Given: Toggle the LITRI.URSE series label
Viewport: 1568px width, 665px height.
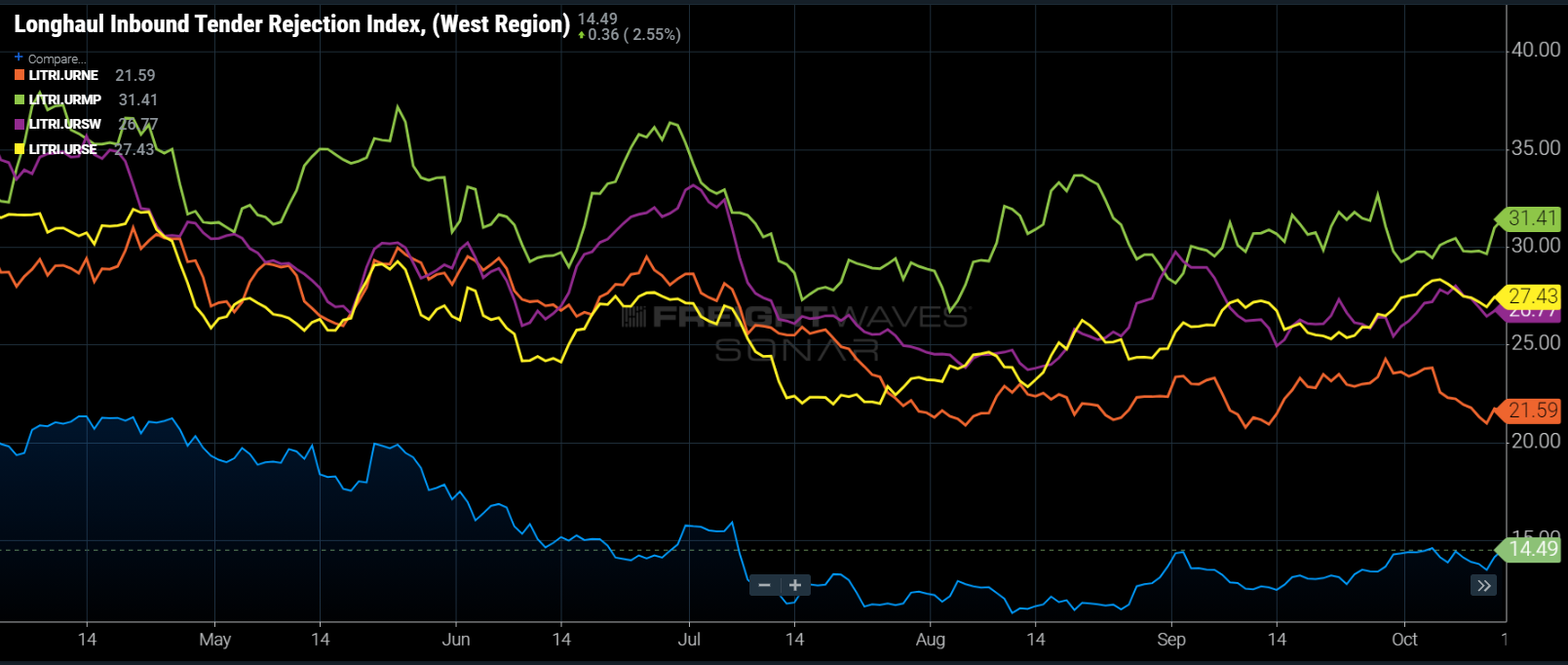Looking at the screenshot, I should pos(63,149).
